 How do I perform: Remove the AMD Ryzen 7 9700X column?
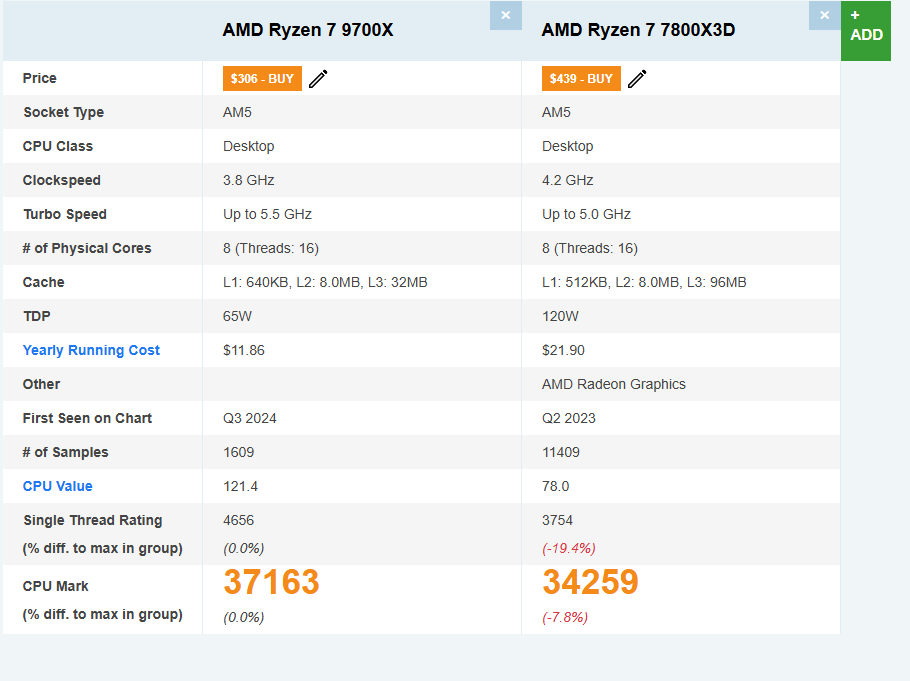505,15
